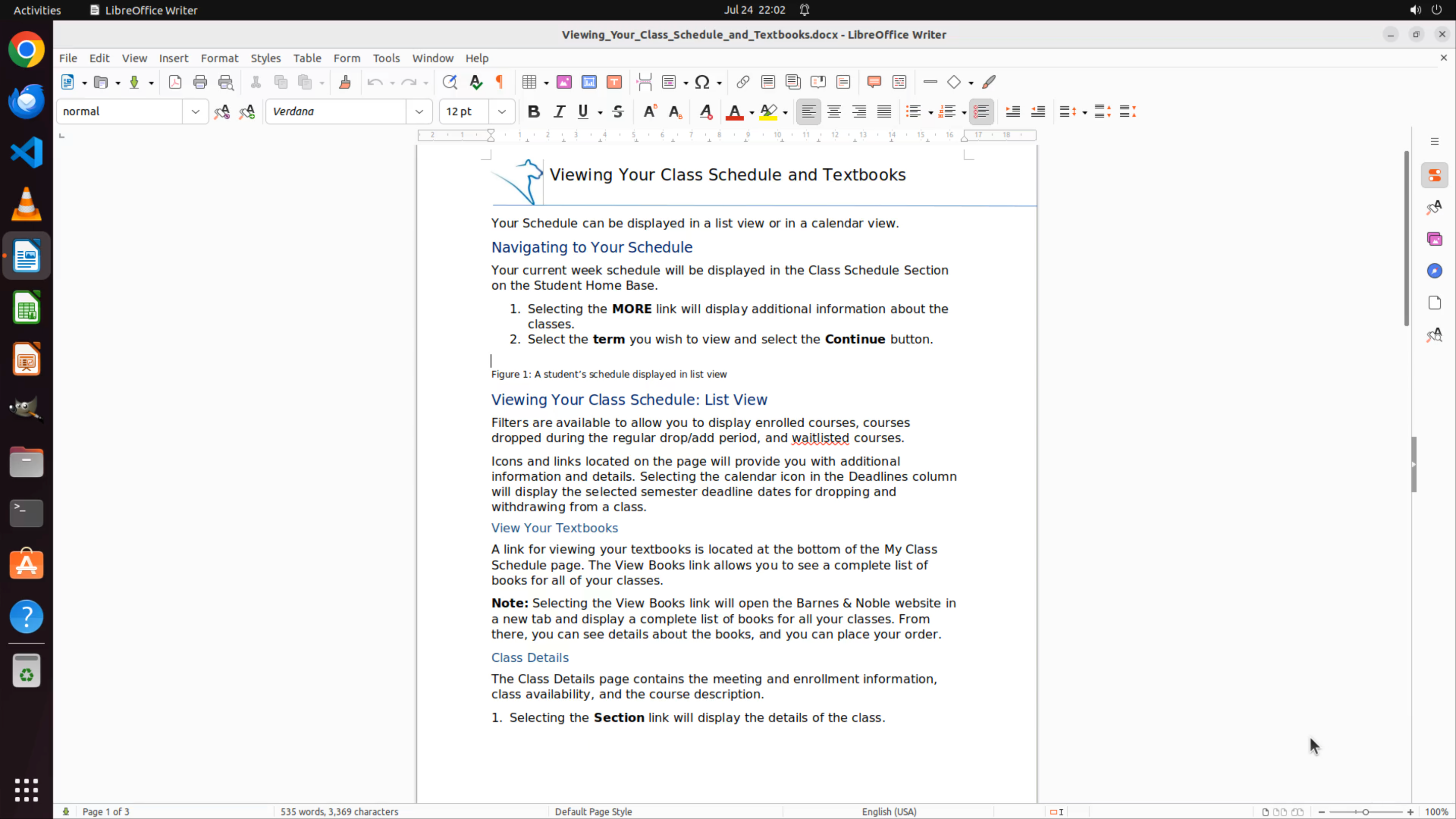Export document directly as PDF
This screenshot has height=819, width=1456.
coord(175,82)
